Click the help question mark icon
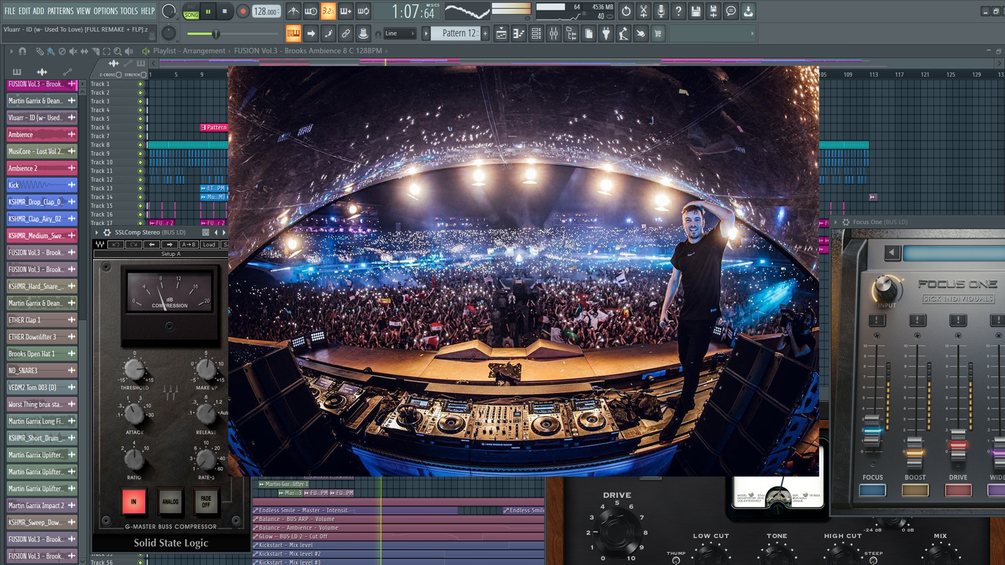Viewport: 1005px width, 565px height. pyautogui.click(x=678, y=11)
